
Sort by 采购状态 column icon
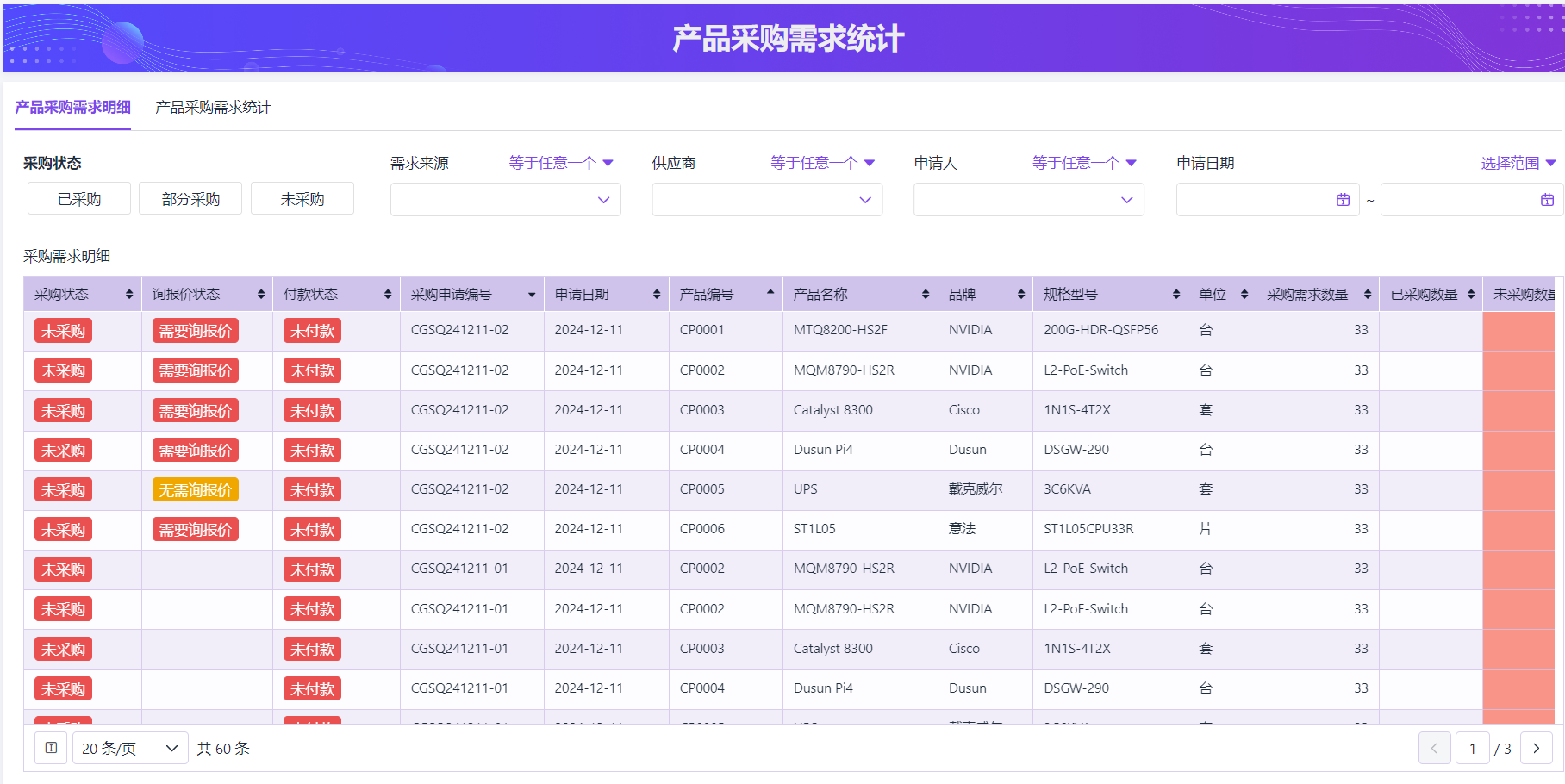129,295
